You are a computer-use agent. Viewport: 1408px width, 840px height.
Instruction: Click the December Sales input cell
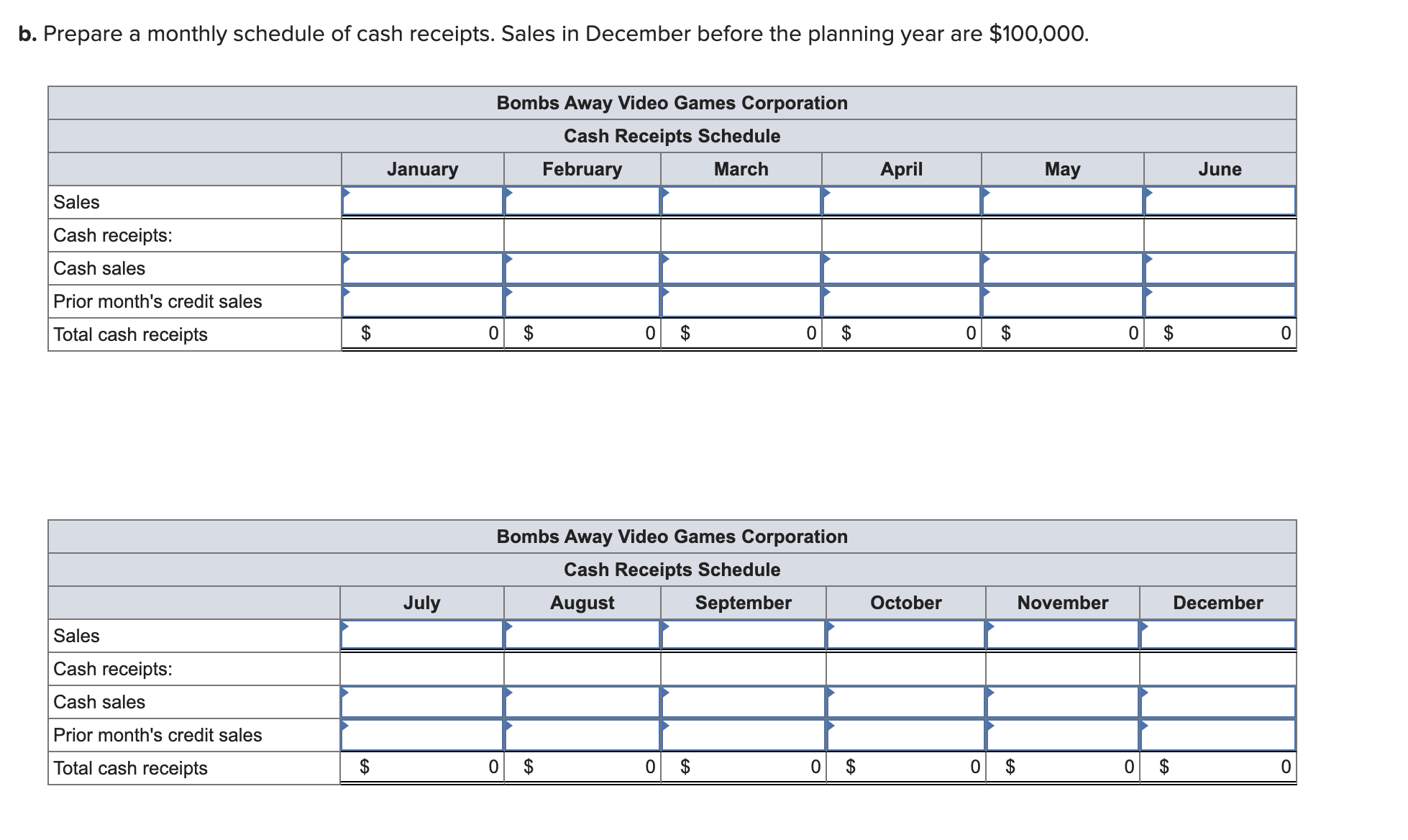coord(1218,635)
